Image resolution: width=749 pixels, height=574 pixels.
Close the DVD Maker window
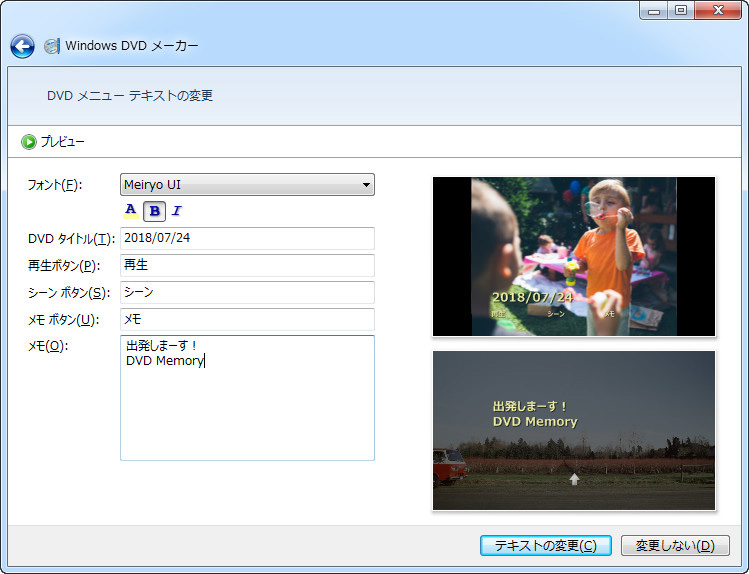point(718,11)
